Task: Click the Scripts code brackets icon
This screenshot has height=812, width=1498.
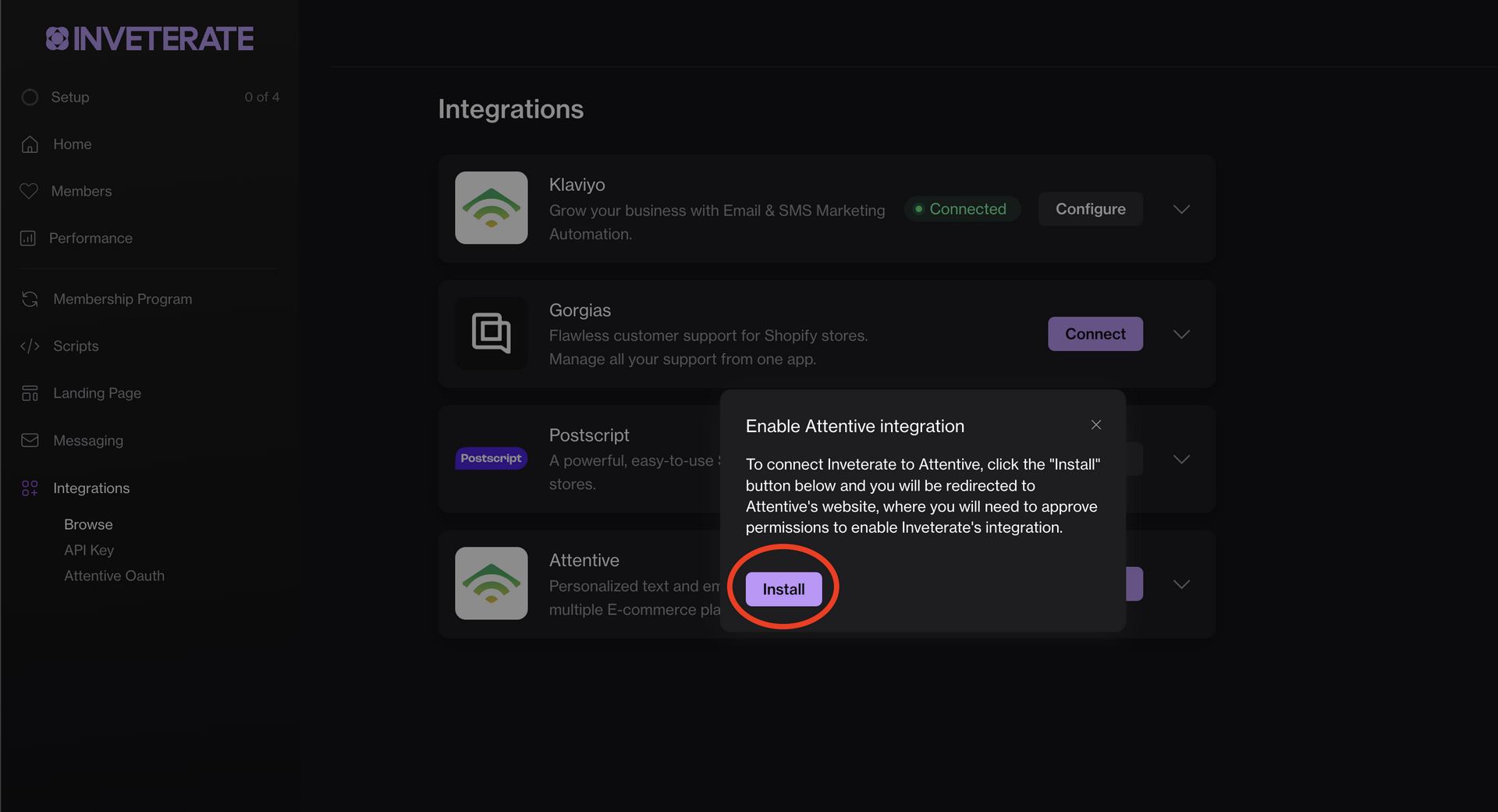Action: click(30, 346)
